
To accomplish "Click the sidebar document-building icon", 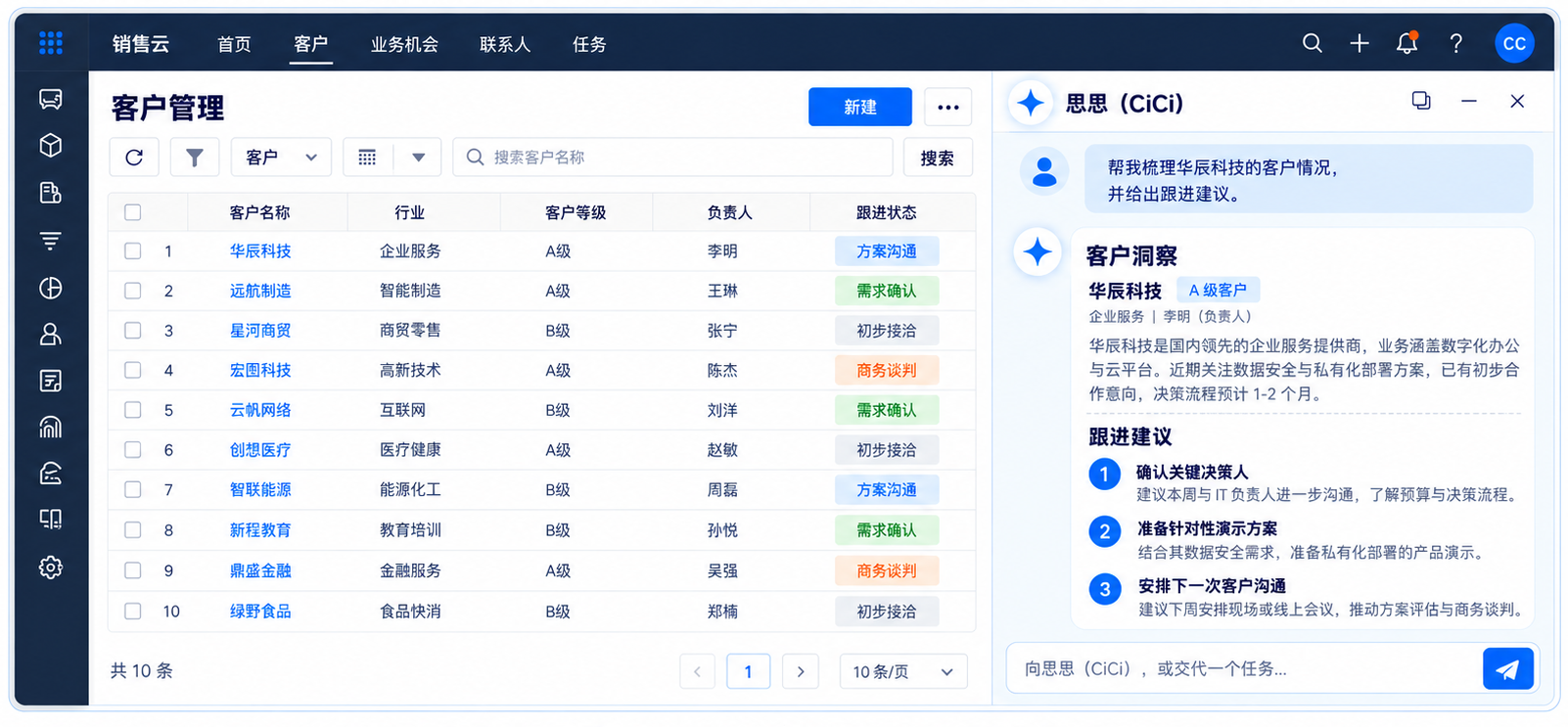I will point(51,193).
